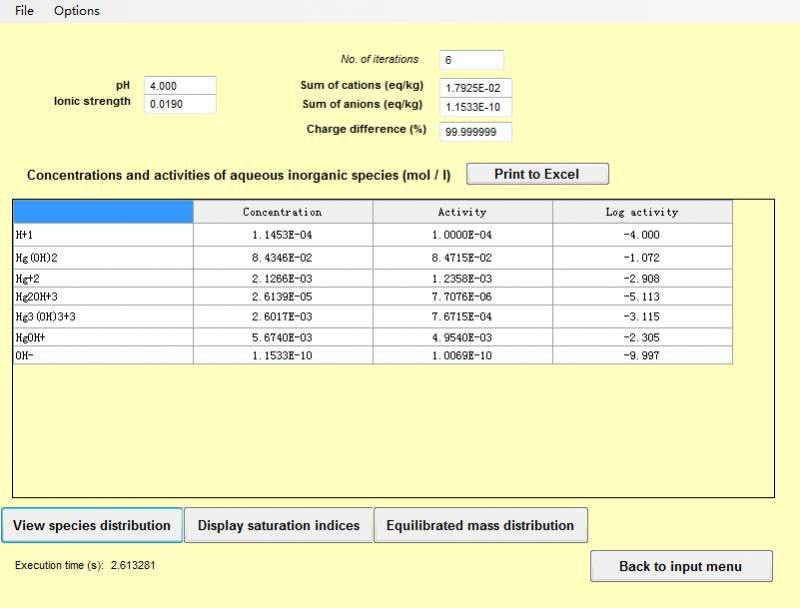Click concentration cell 1.1453E-04
800x608 pixels.
click(283, 235)
